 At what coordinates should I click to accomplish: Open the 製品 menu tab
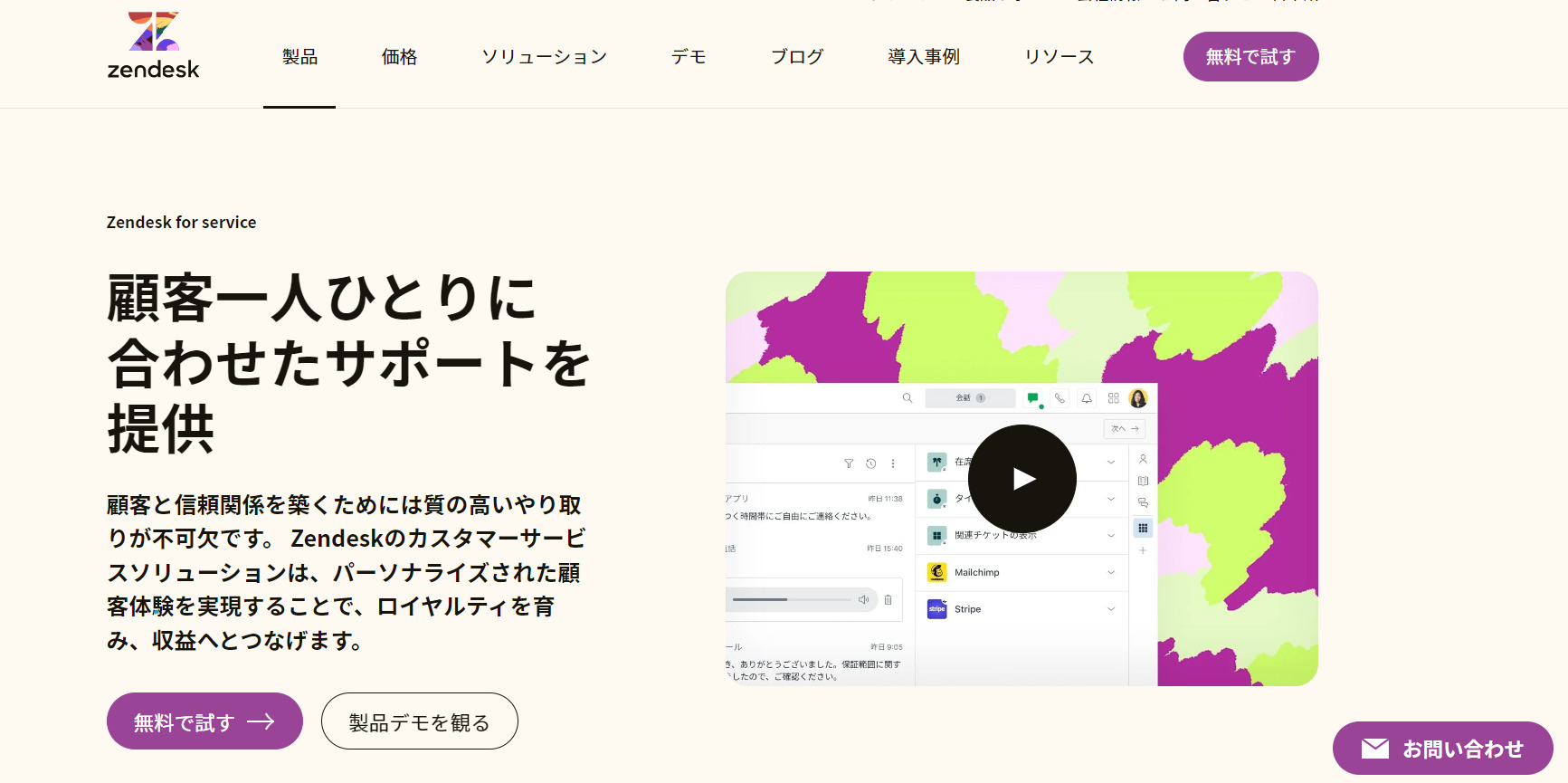point(299,57)
